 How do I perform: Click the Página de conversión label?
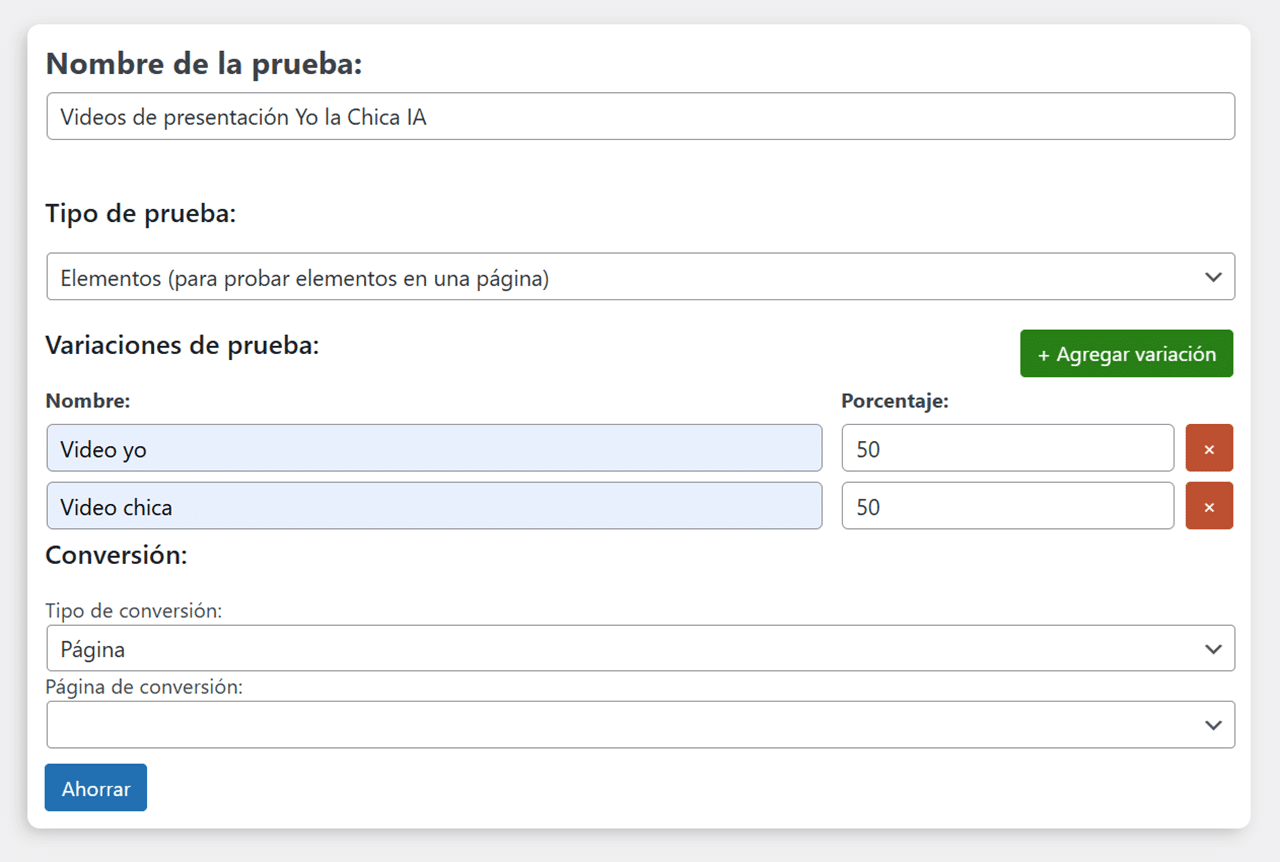[x=144, y=687]
